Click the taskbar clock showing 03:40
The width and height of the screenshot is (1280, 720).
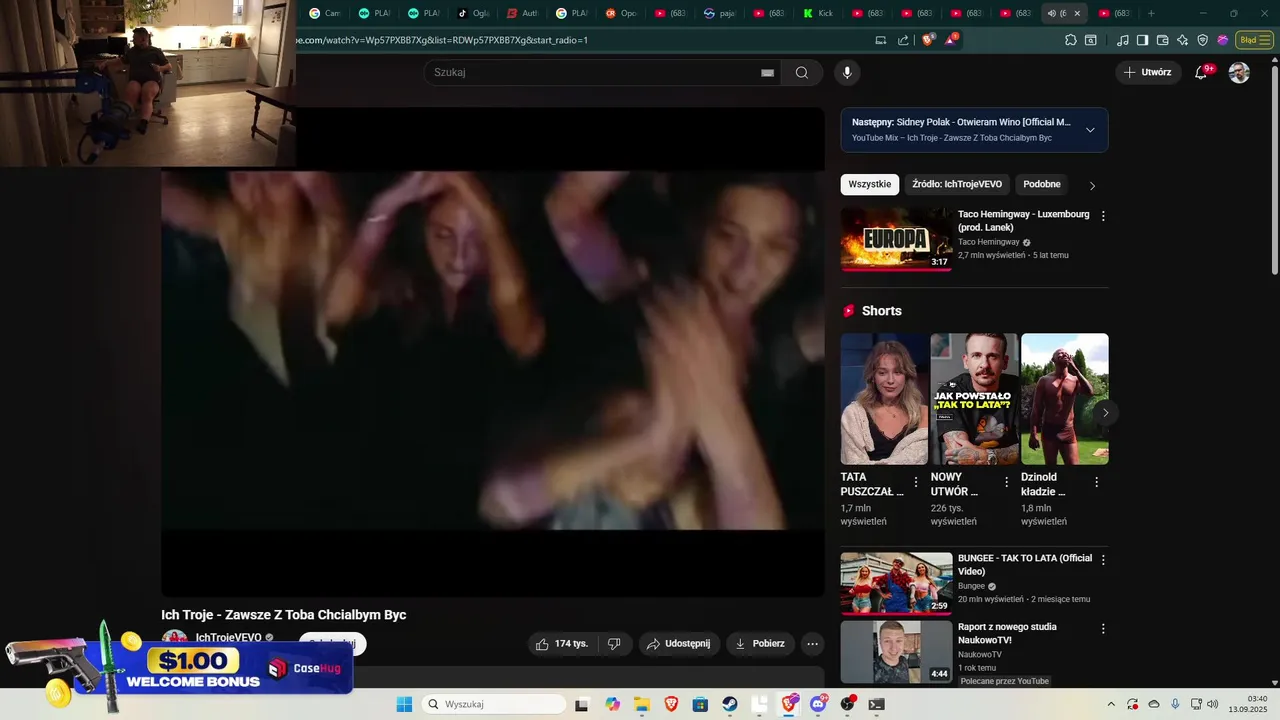1250,704
